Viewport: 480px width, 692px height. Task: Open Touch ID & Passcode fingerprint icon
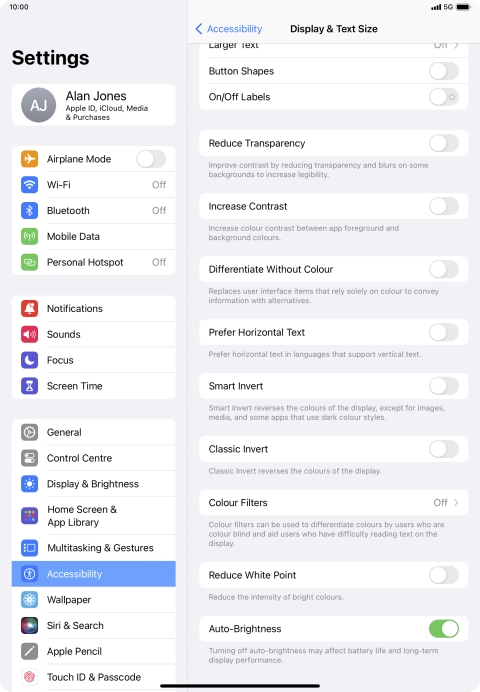point(30,677)
